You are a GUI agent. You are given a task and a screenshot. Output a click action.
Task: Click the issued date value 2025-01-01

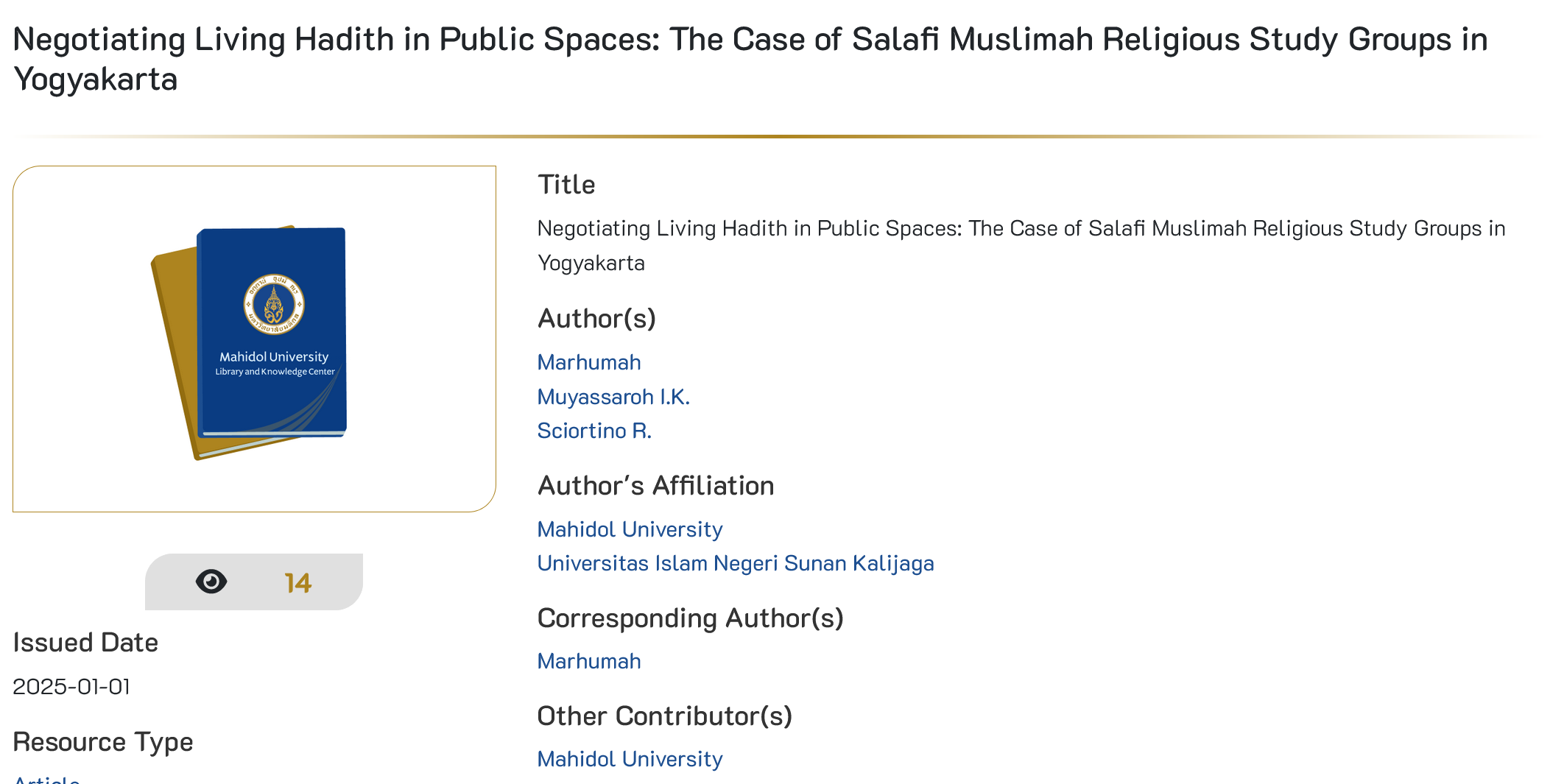71,686
